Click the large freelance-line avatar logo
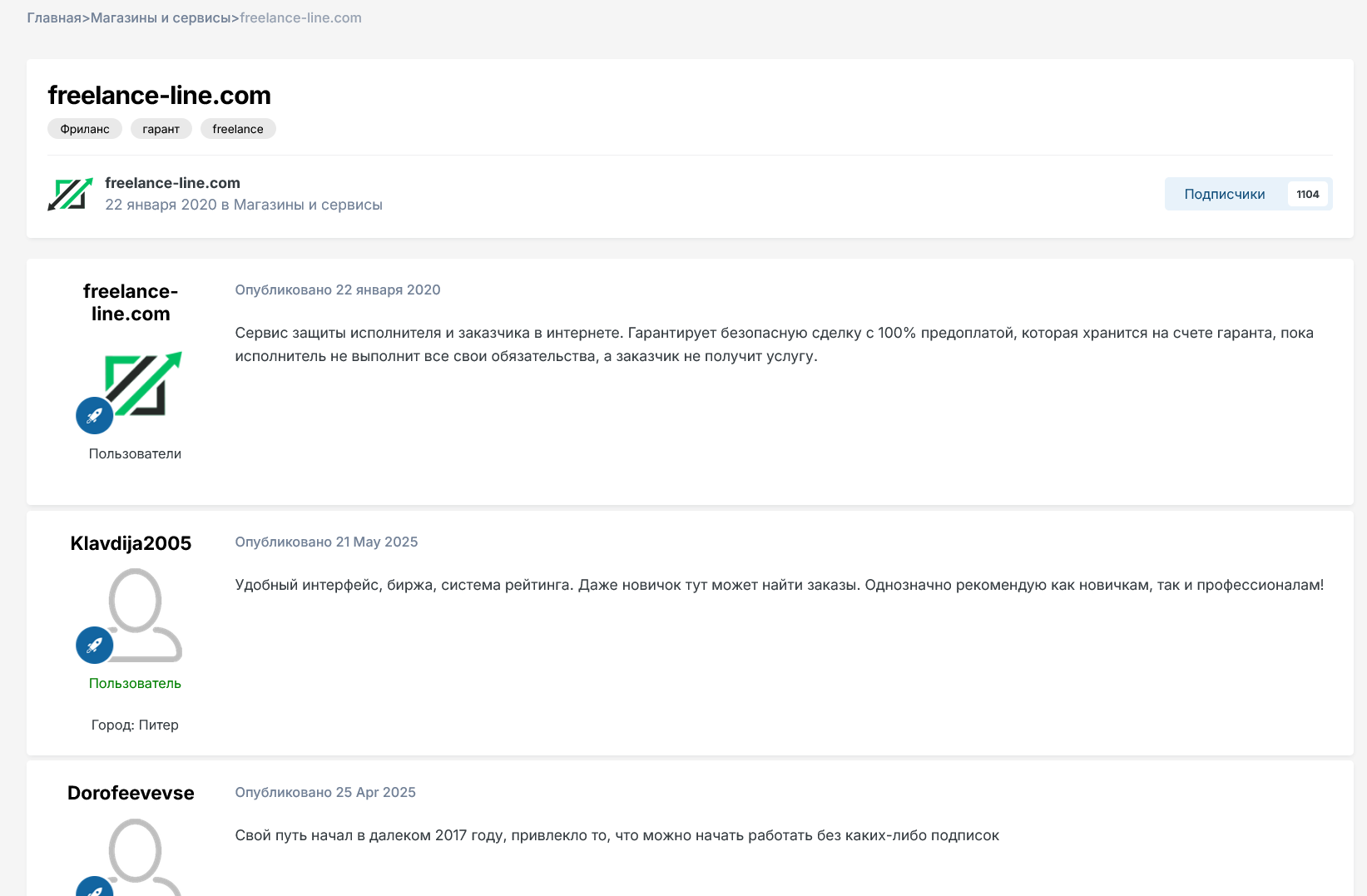The width and height of the screenshot is (1367, 896). pyautogui.click(x=142, y=384)
